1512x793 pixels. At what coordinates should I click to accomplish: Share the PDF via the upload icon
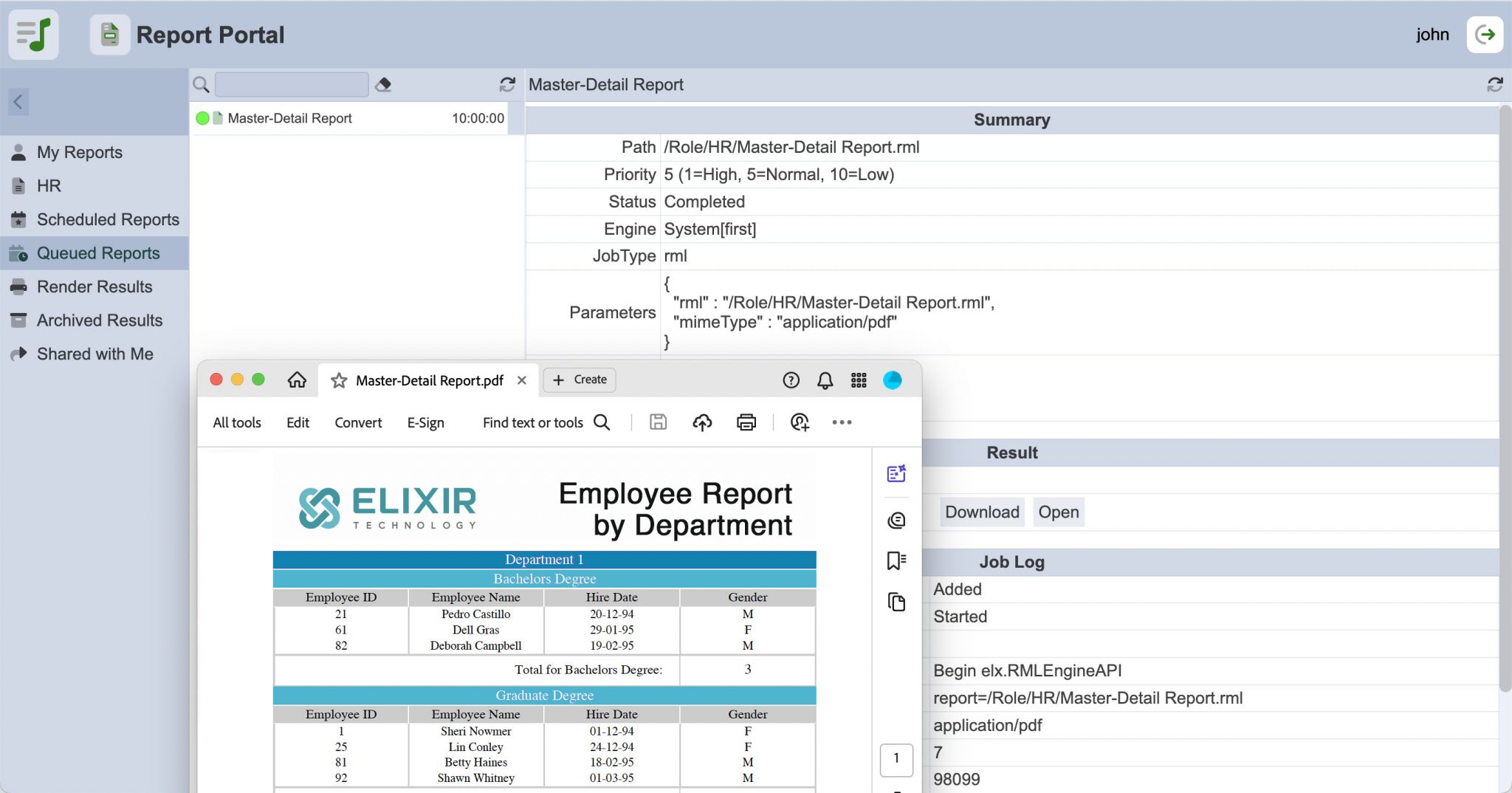702,422
